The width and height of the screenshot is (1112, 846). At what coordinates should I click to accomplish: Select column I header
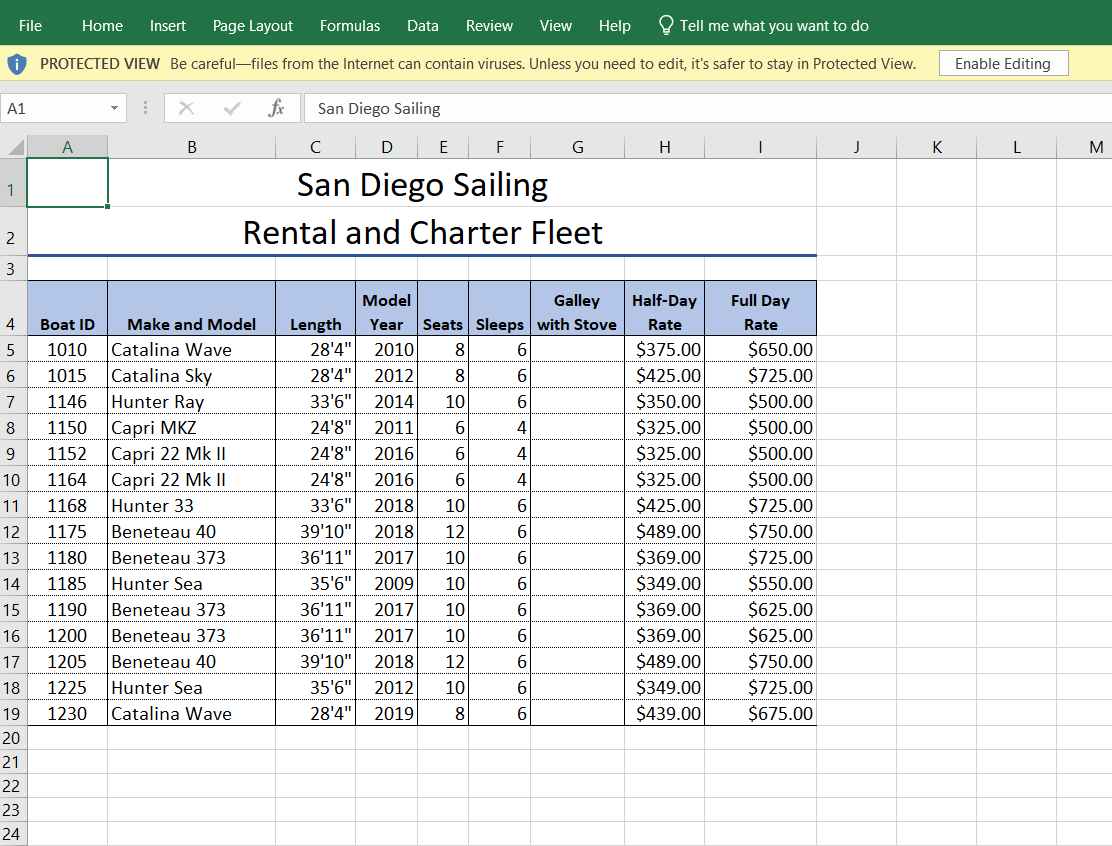[x=760, y=147]
